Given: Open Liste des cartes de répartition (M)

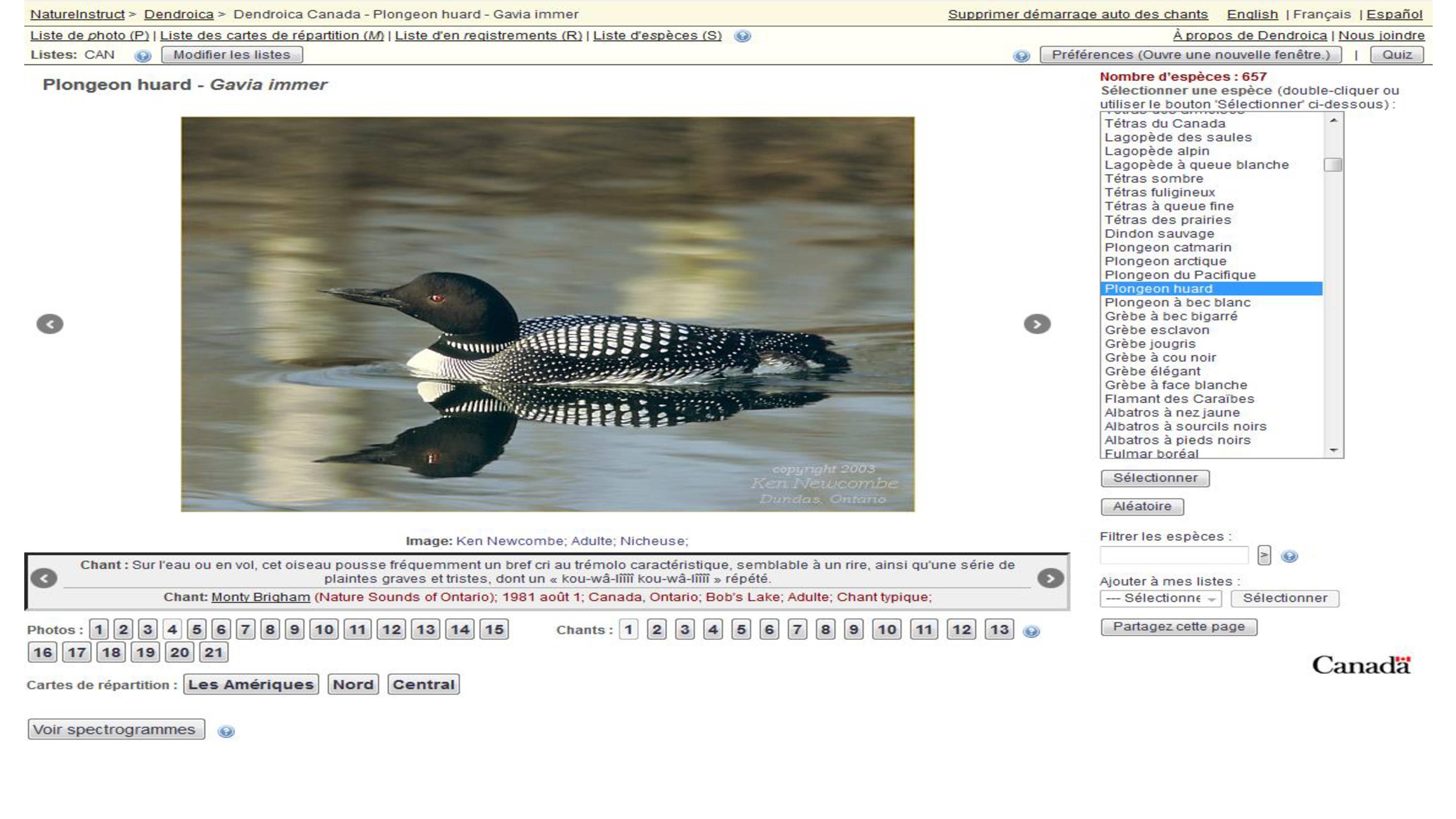Looking at the screenshot, I should tap(272, 35).
